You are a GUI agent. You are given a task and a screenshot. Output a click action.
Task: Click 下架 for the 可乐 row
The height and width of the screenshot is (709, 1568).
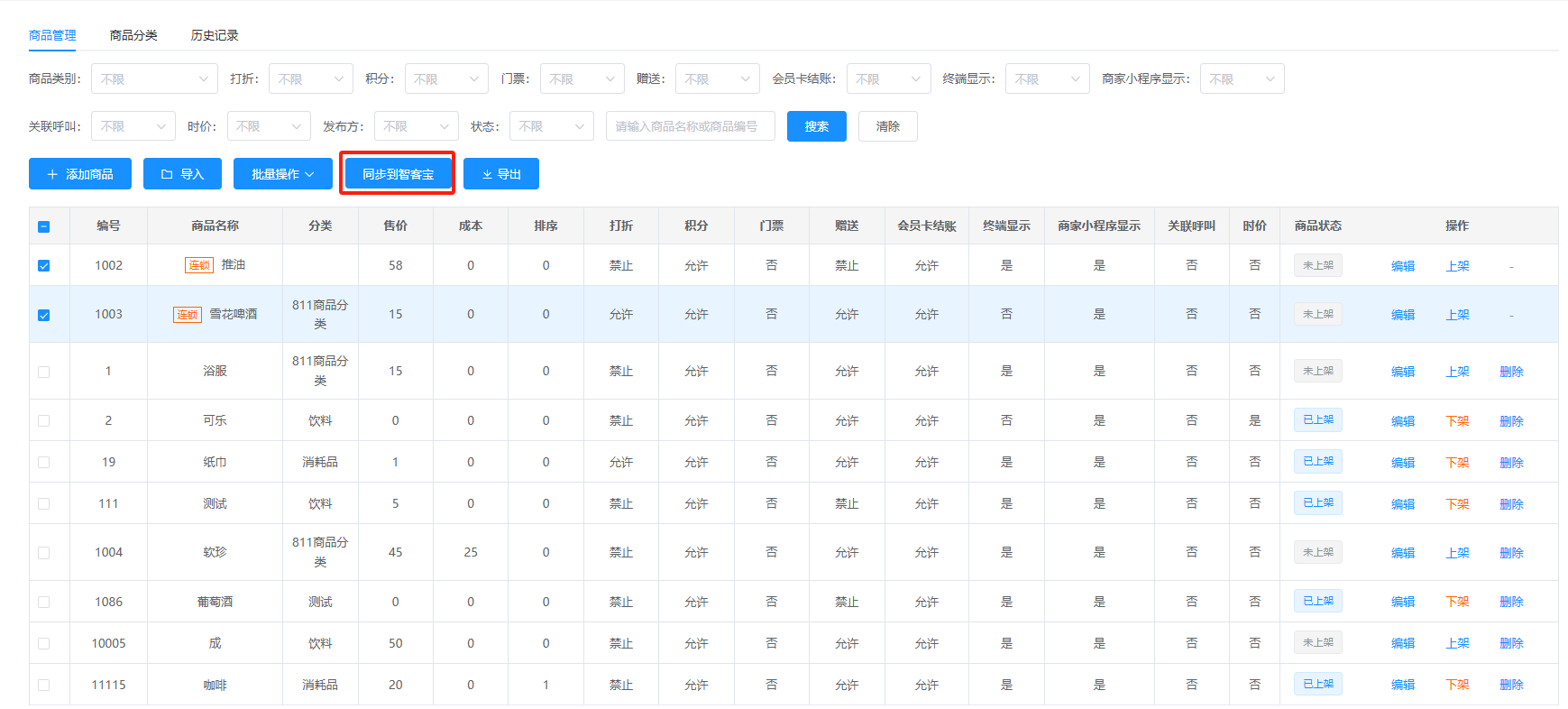pyautogui.click(x=1457, y=421)
